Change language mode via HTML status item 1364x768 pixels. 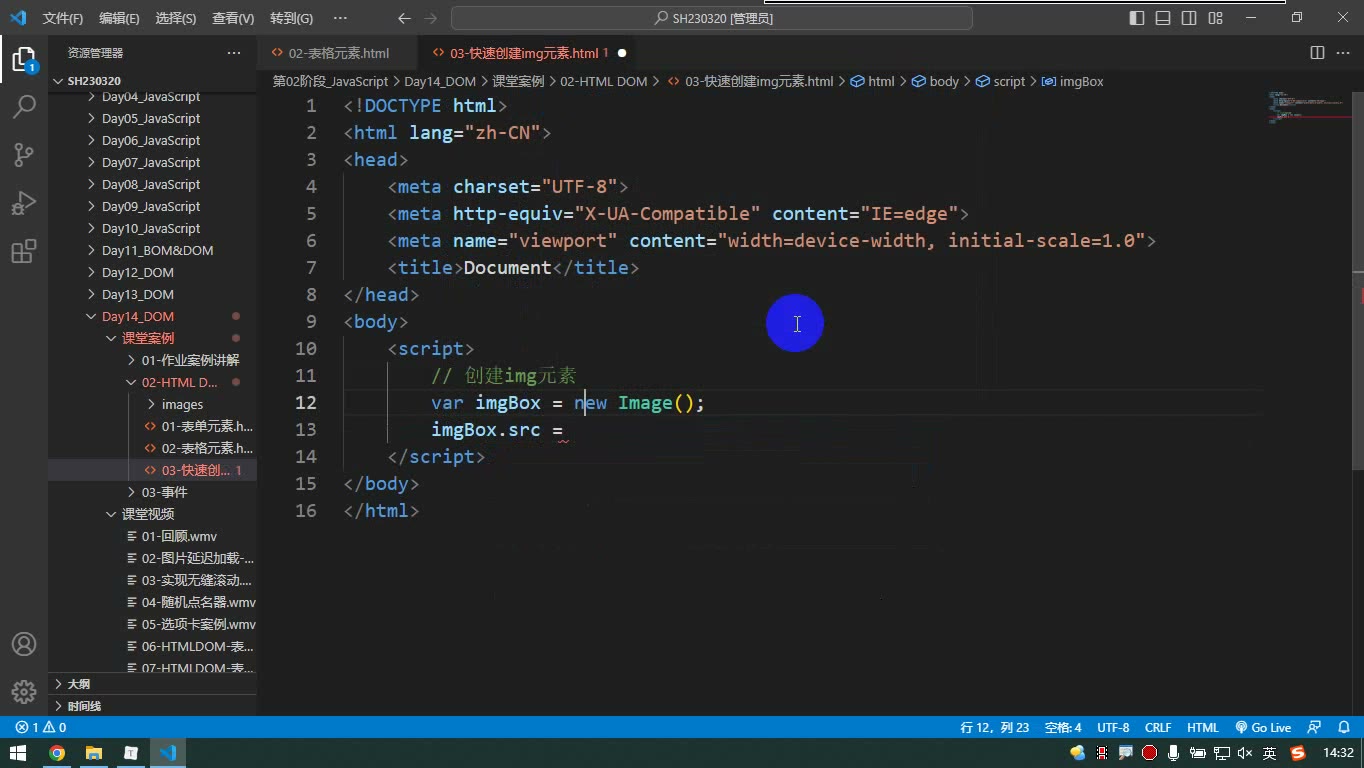pos(1203,728)
